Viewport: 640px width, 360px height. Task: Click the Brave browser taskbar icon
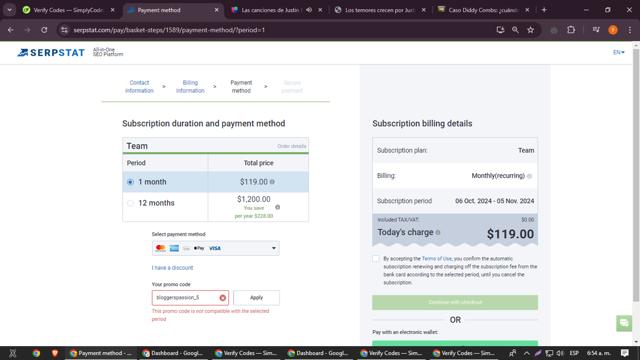[x=54, y=353]
